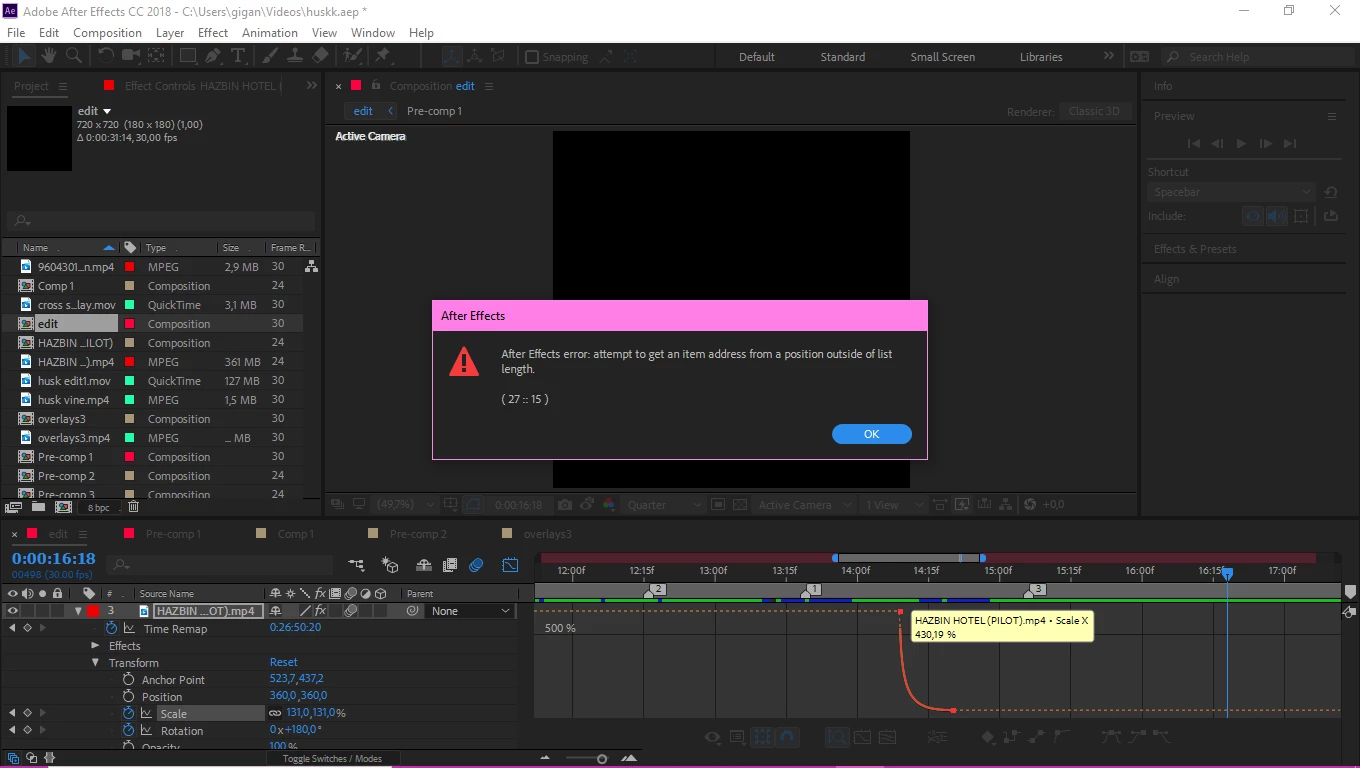Show hidden panel tabs double chevron
This screenshot has height=768, width=1360.
tap(311, 86)
